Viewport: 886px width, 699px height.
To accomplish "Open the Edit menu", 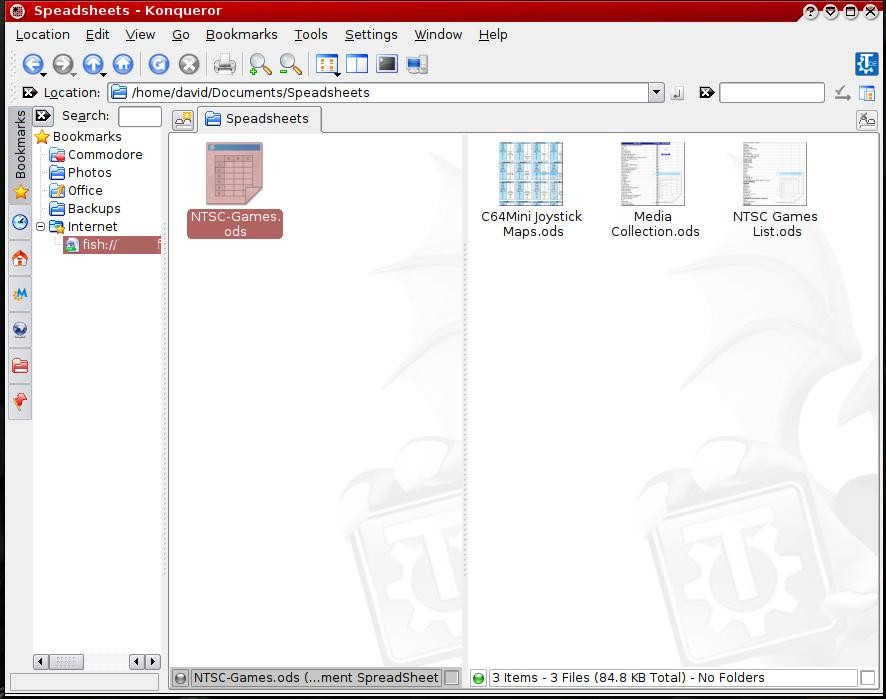I will 97,34.
